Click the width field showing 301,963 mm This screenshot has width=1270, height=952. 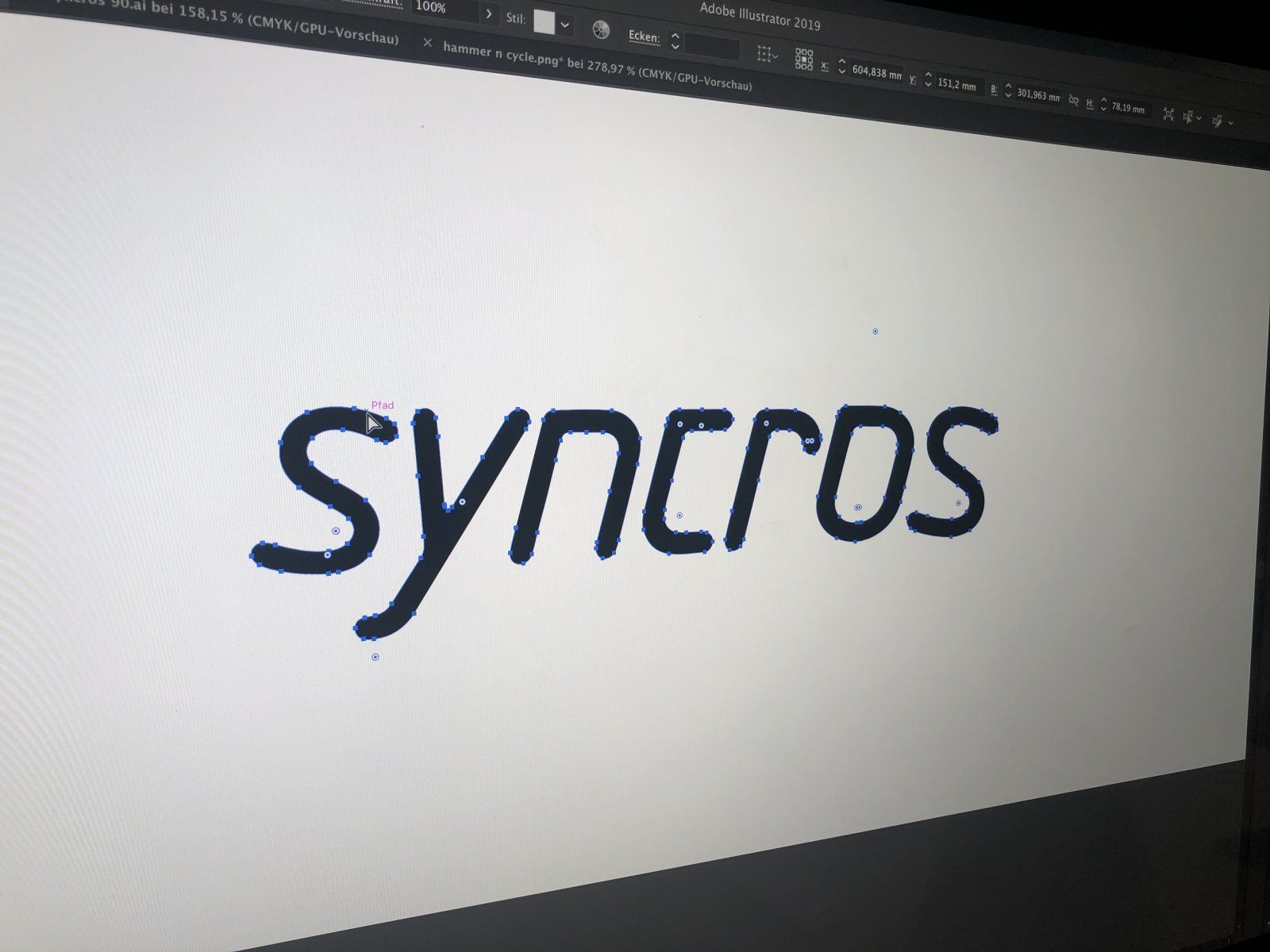[x=1037, y=95]
